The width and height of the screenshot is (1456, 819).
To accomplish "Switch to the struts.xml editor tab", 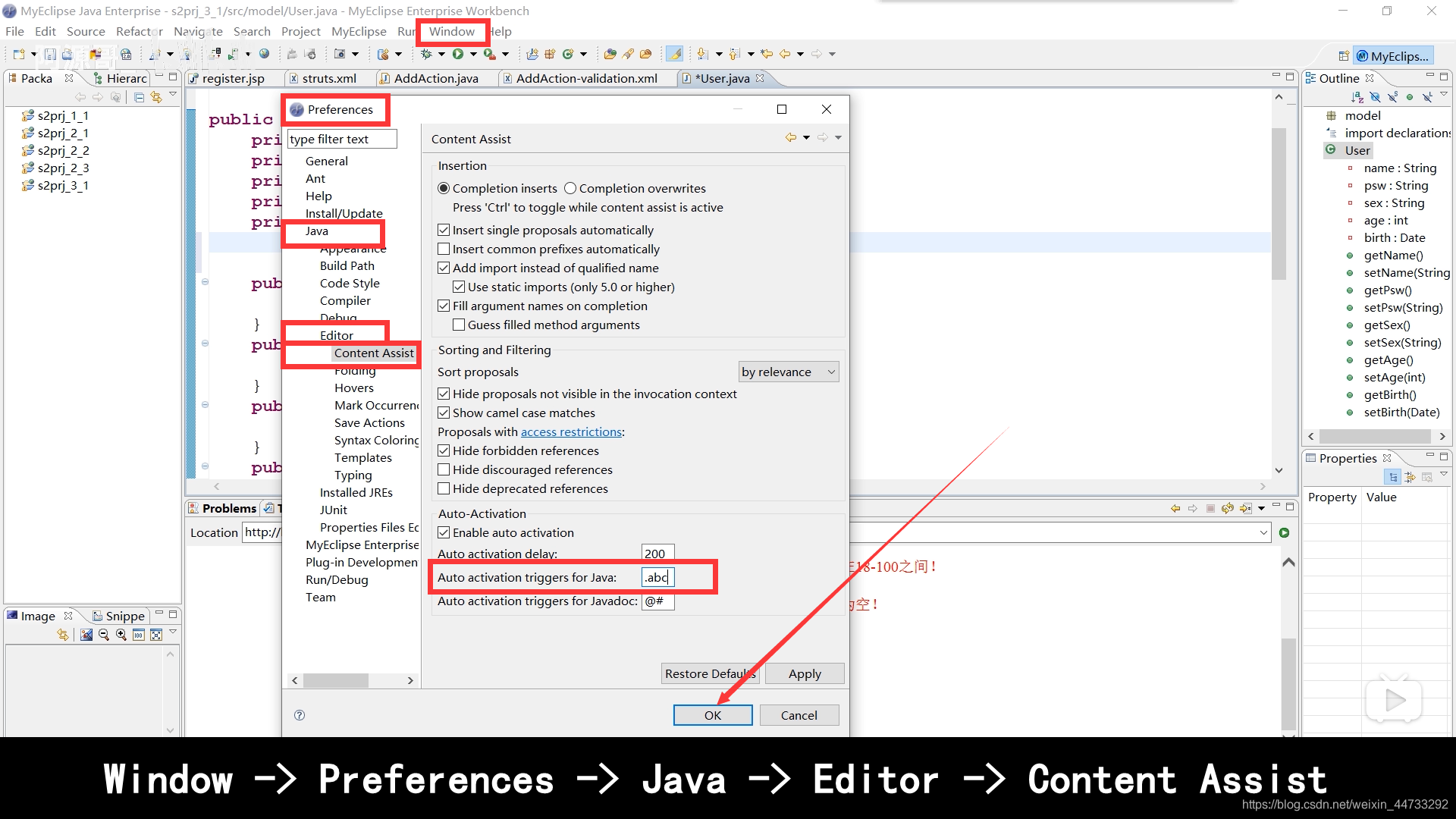I will [328, 78].
